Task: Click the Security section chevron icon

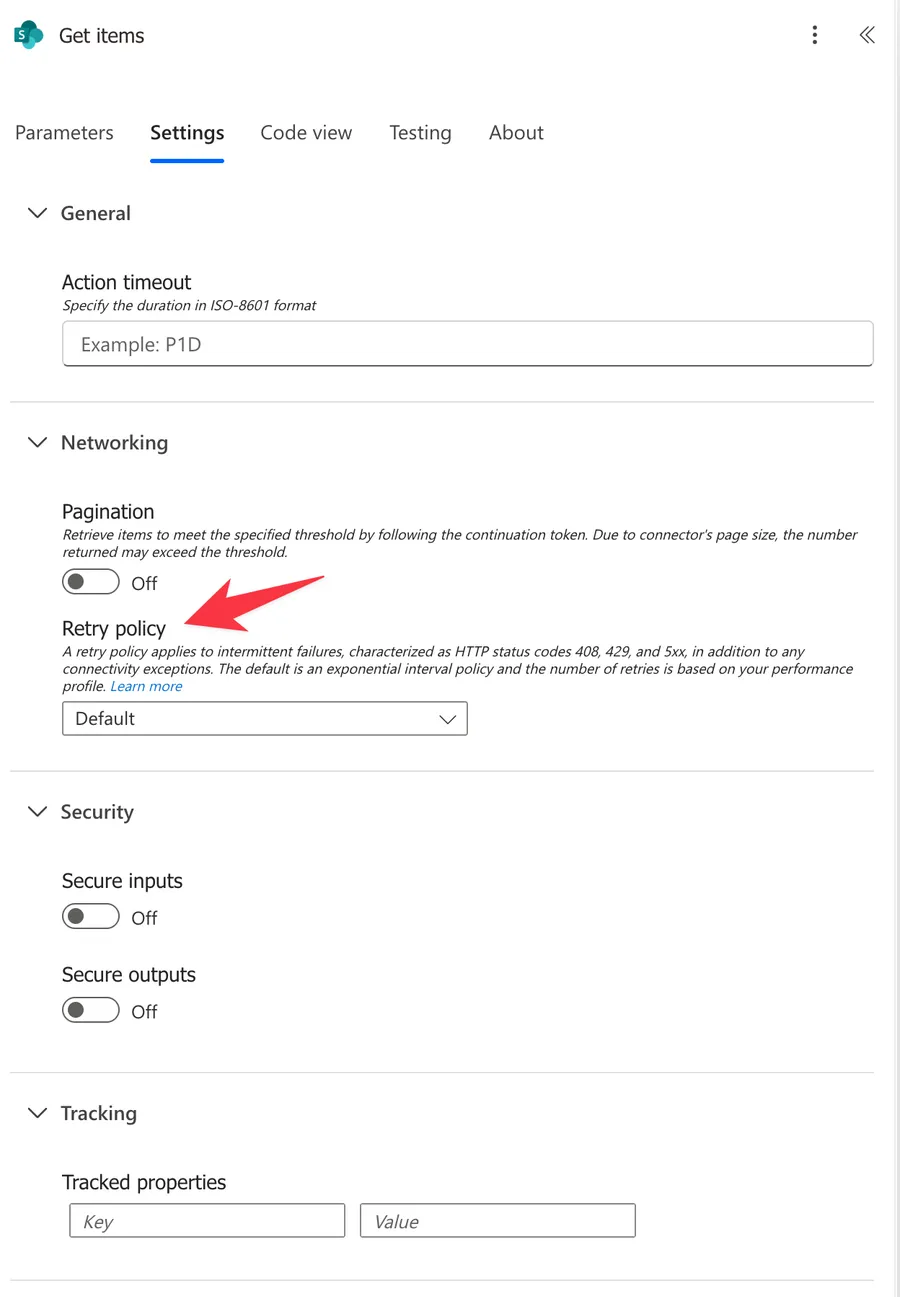Action: click(x=37, y=812)
